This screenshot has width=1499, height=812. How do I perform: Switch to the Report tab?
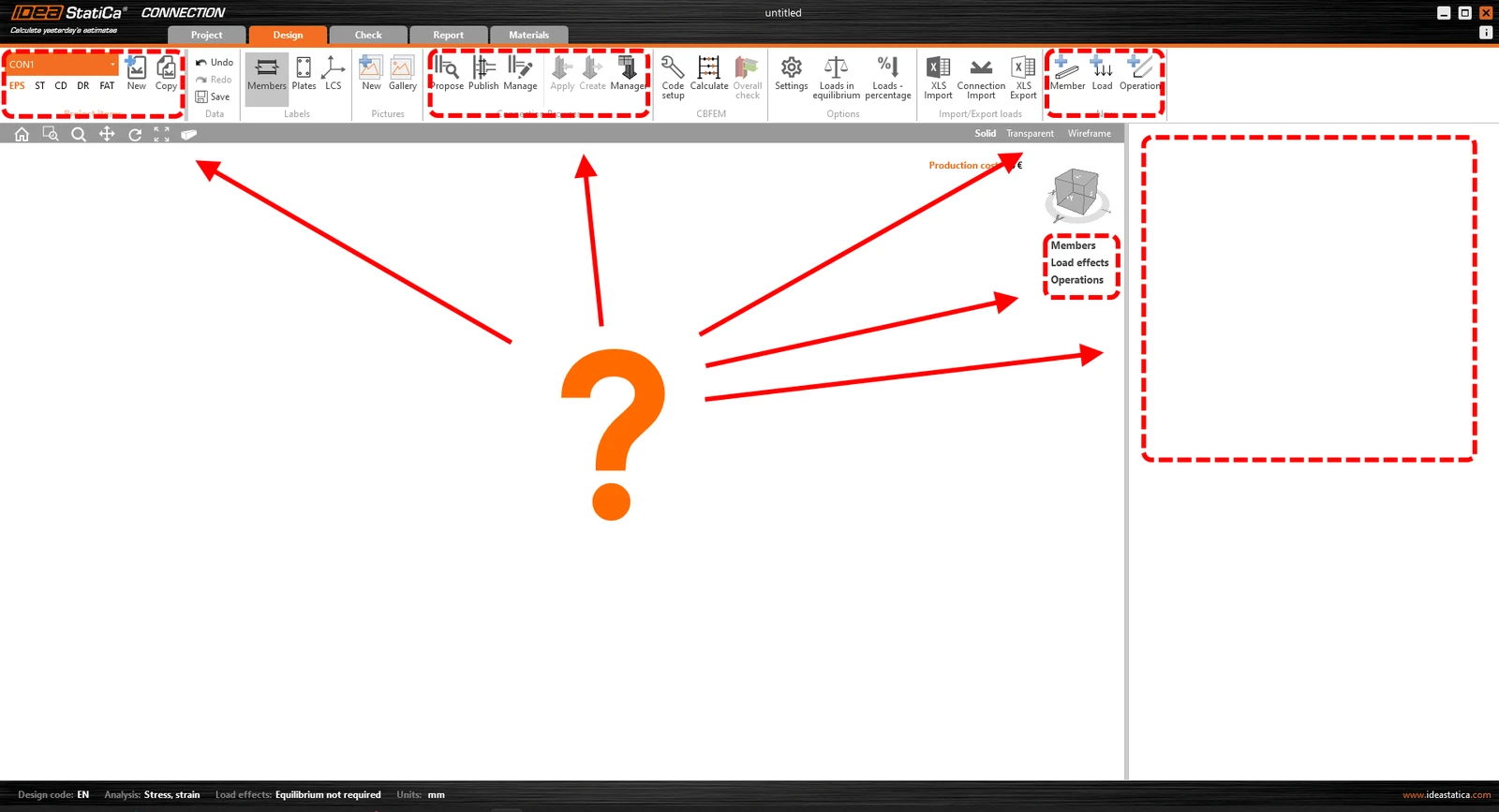(449, 35)
